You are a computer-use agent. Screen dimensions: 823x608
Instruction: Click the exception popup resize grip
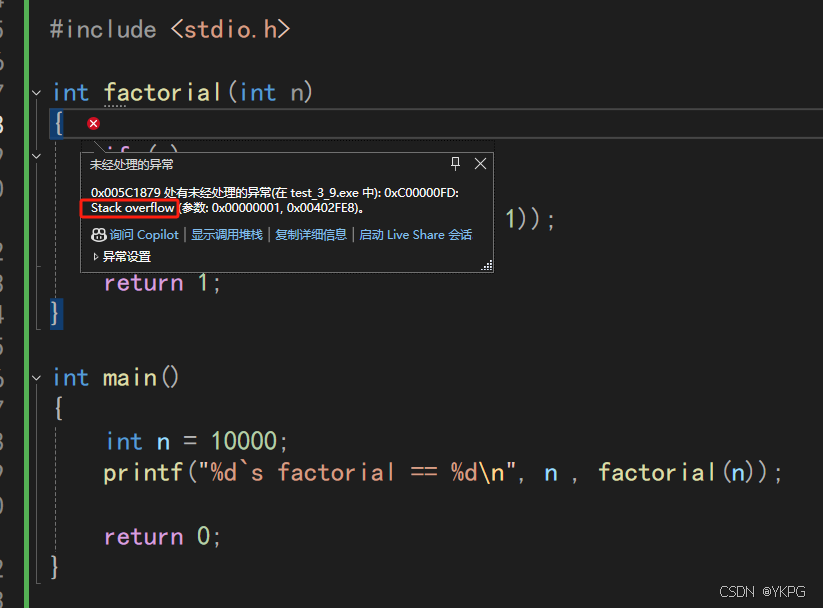(487, 266)
